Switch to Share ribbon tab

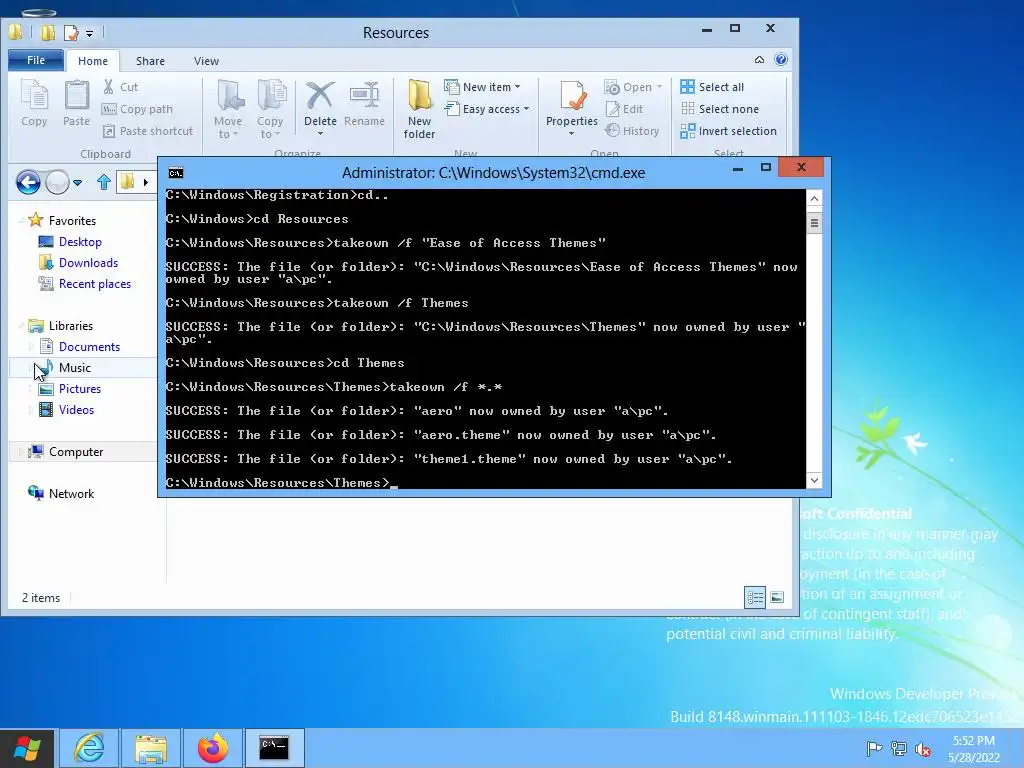click(x=150, y=61)
